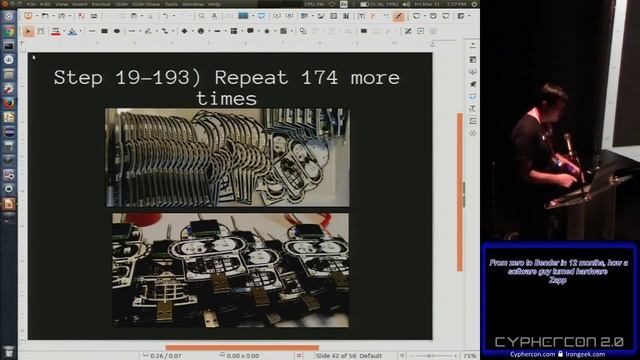Screen dimensions: 640x360
Task: Open the Tools menu
Action: 171,4
